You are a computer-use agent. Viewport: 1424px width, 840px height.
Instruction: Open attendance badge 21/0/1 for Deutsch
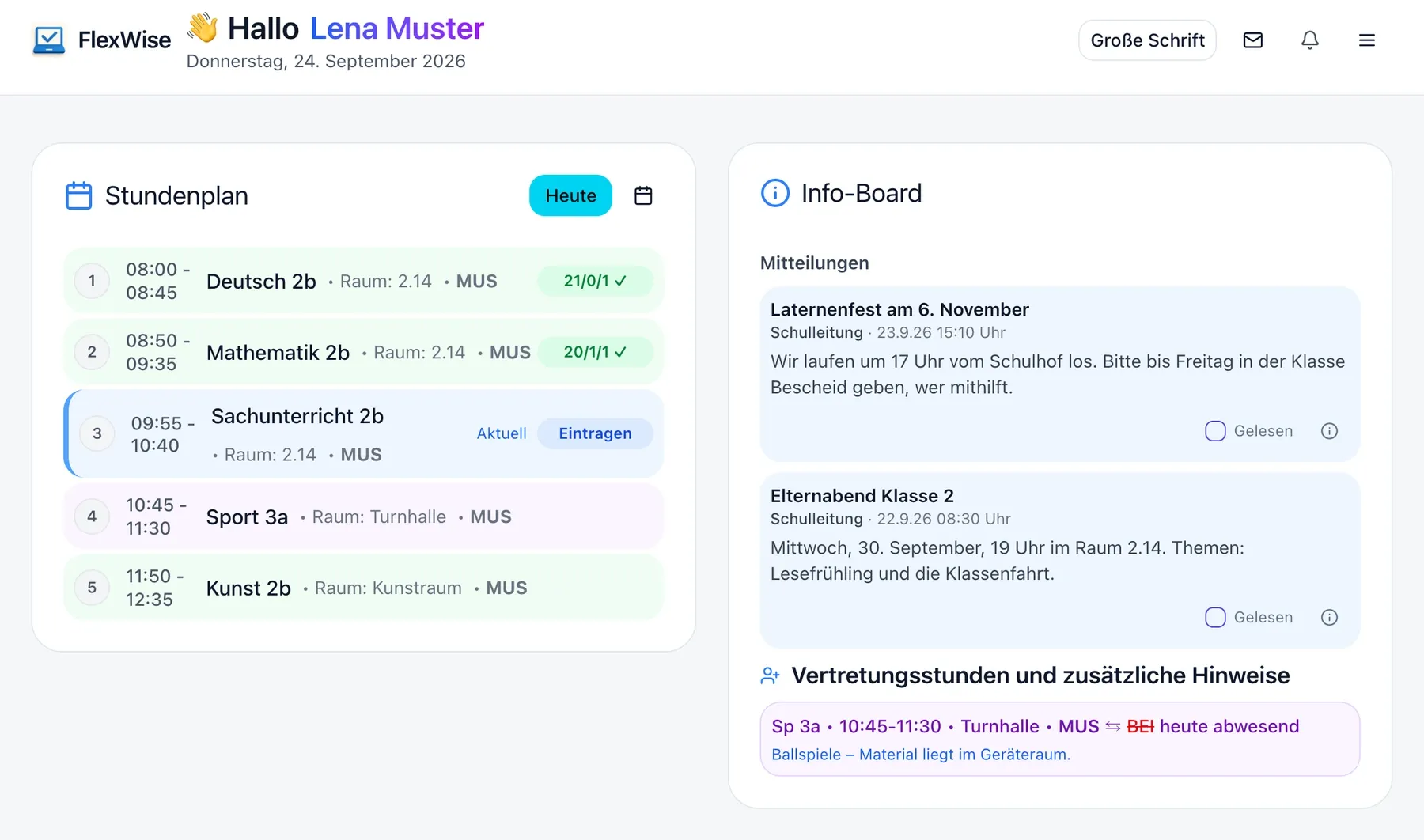pos(595,281)
